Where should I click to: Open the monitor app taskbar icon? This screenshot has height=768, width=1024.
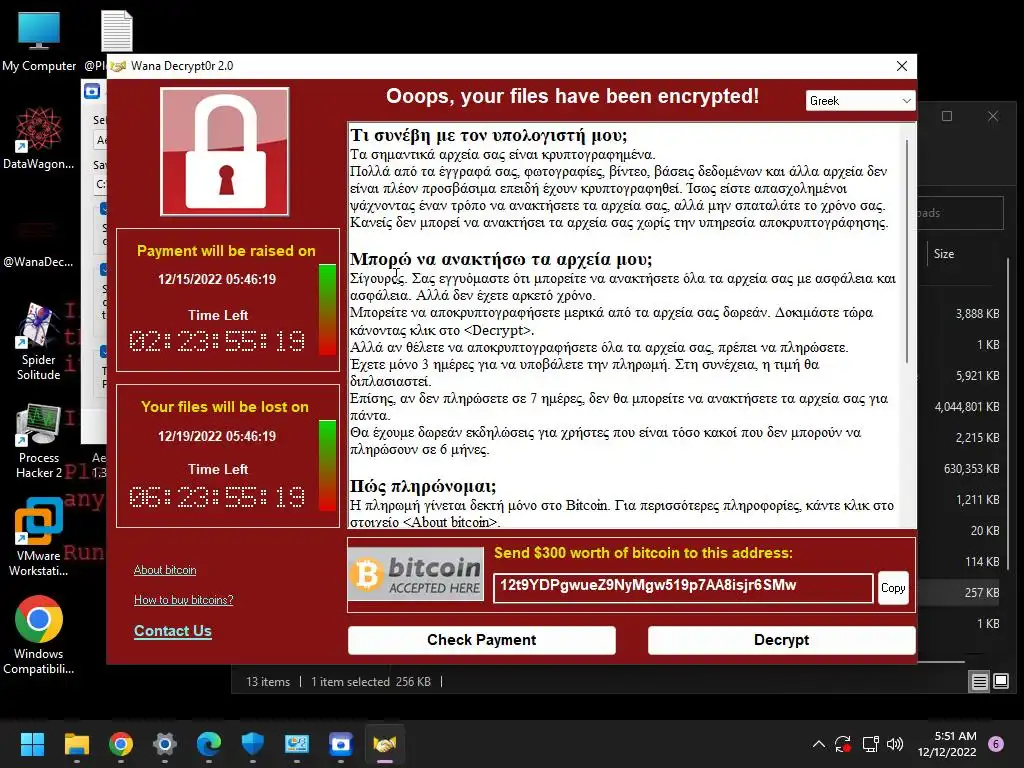point(296,744)
